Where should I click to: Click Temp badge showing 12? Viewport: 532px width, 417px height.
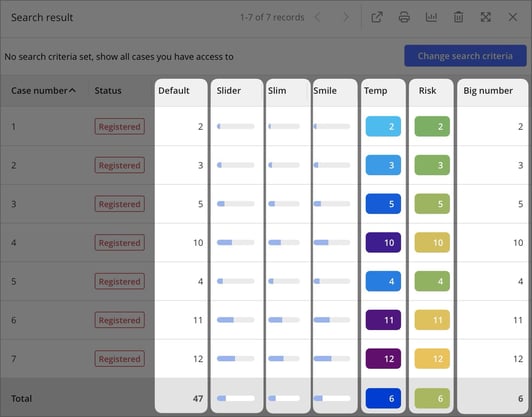383,359
